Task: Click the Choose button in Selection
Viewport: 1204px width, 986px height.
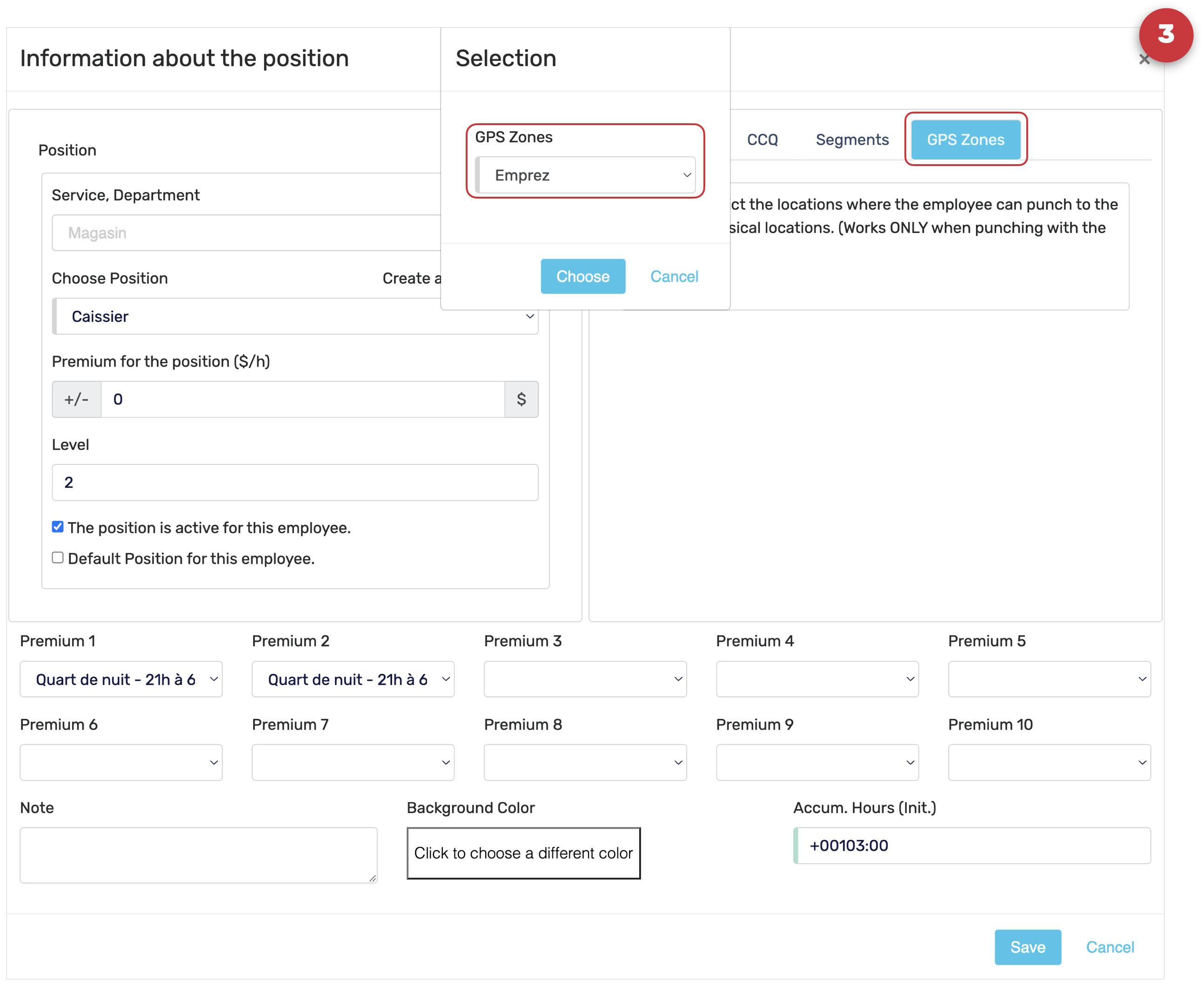Action: click(x=582, y=277)
